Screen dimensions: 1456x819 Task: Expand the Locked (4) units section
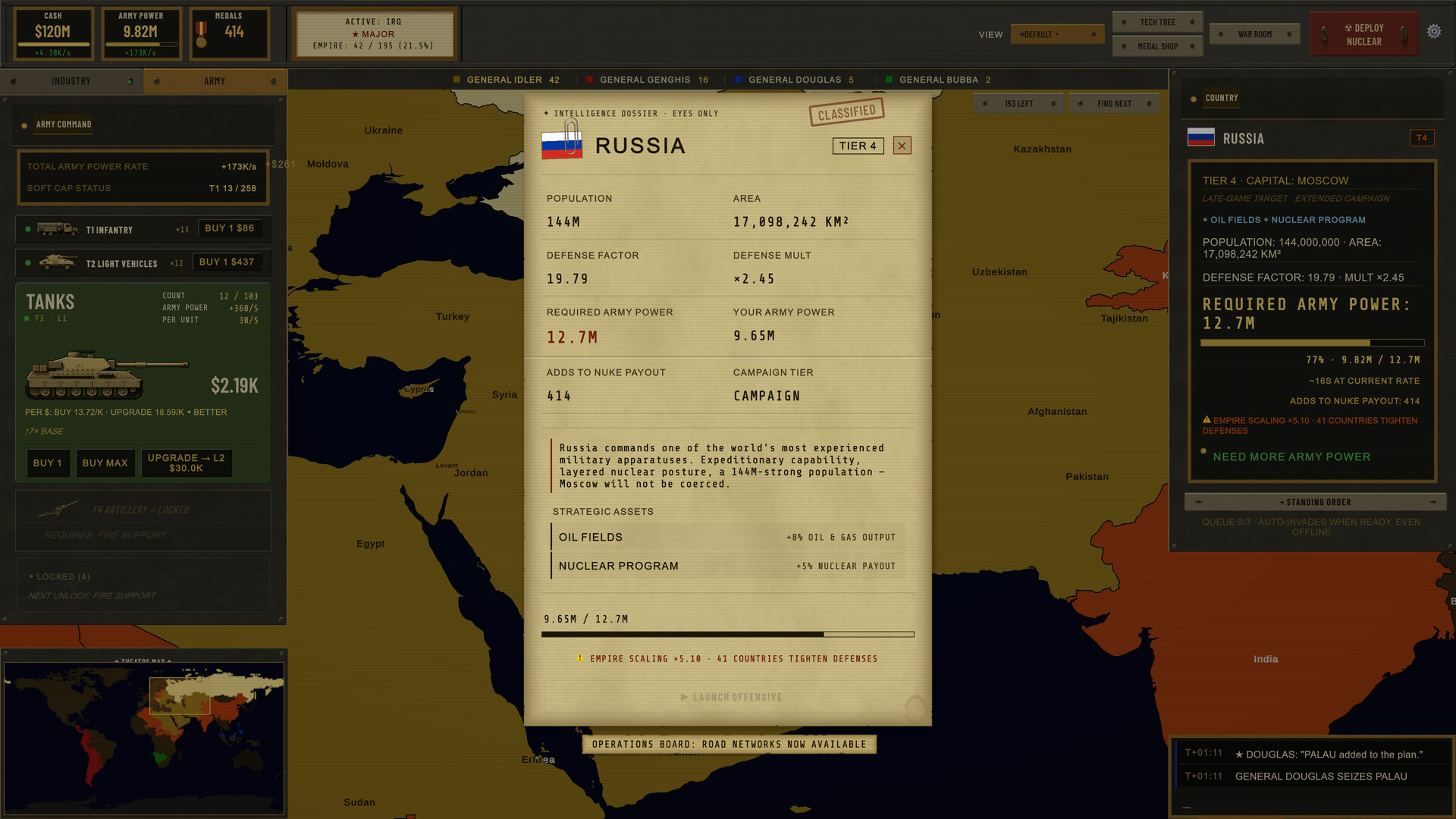pyautogui.click(x=143, y=585)
